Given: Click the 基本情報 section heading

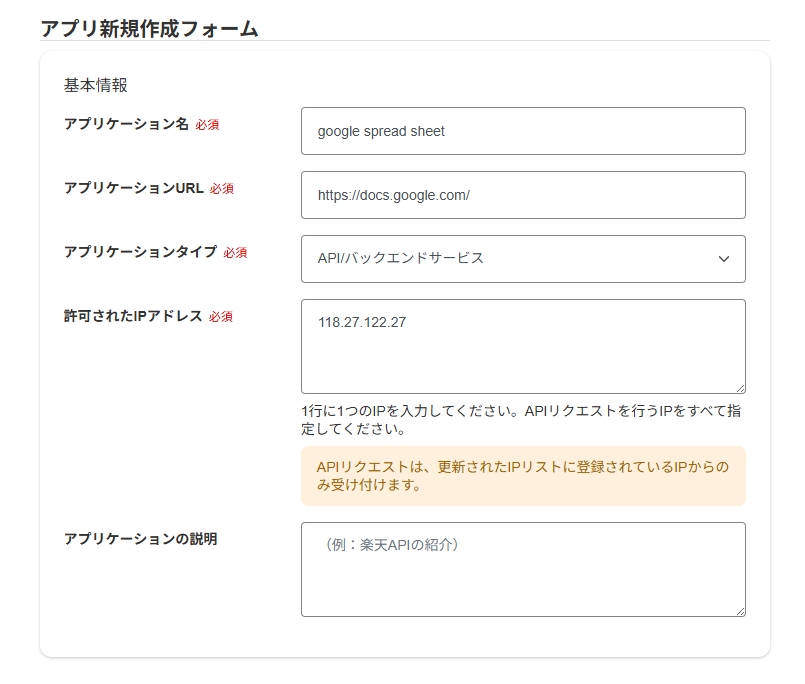Looking at the screenshot, I should click(x=96, y=85).
